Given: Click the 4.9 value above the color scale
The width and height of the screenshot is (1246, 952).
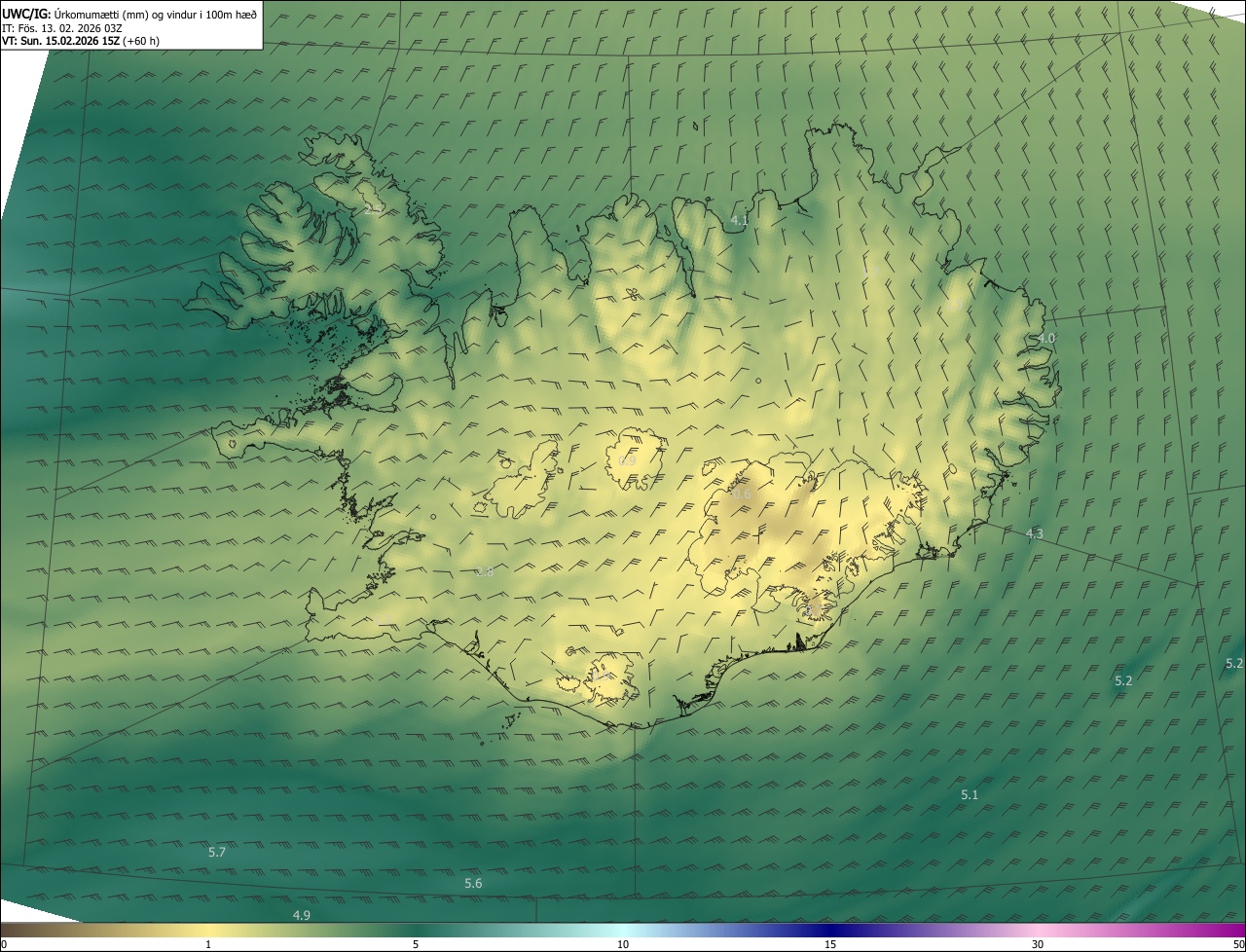Looking at the screenshot, I should (302, 916).
